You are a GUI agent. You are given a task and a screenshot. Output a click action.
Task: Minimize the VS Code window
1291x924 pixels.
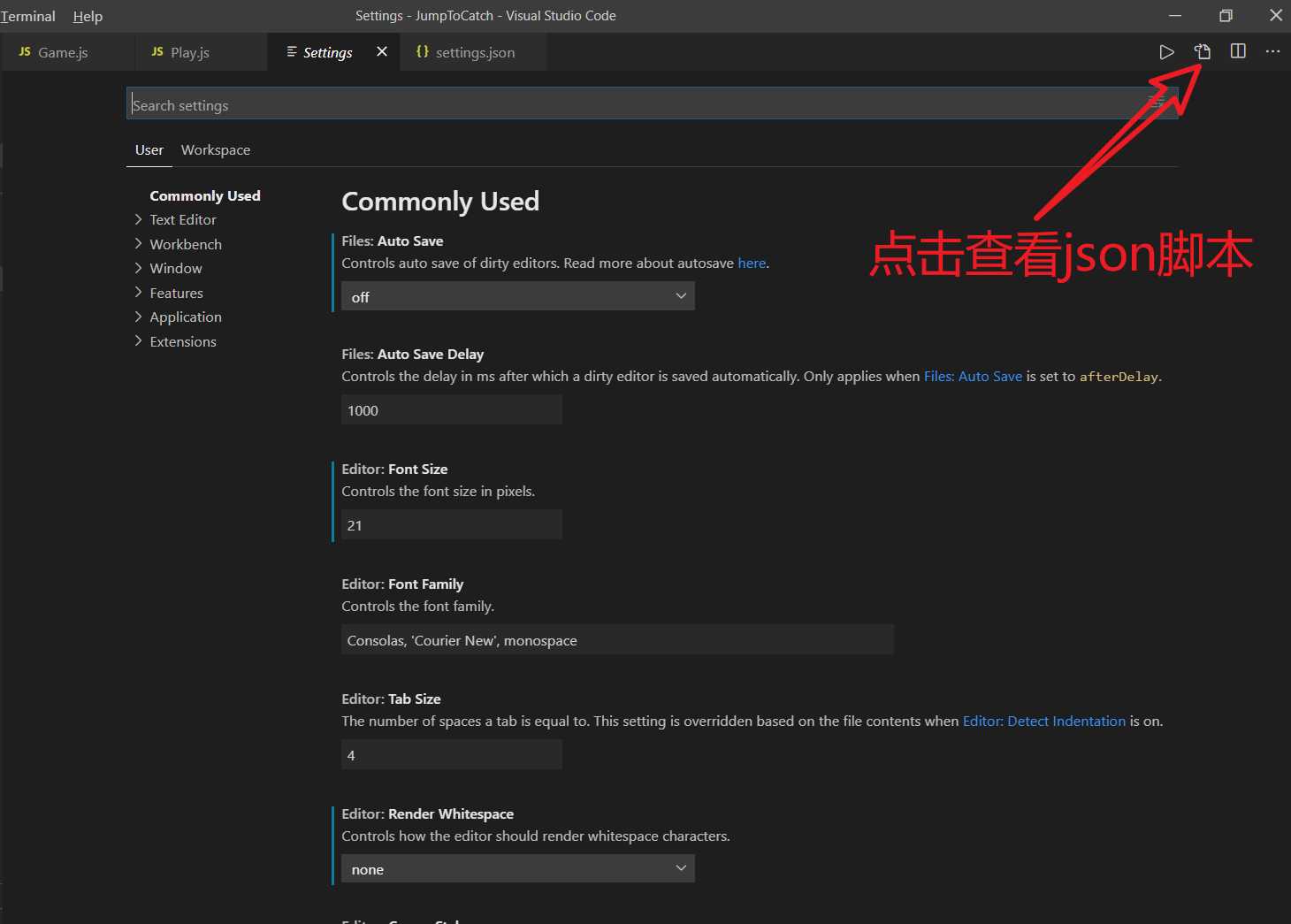(x=1175, y=16)
